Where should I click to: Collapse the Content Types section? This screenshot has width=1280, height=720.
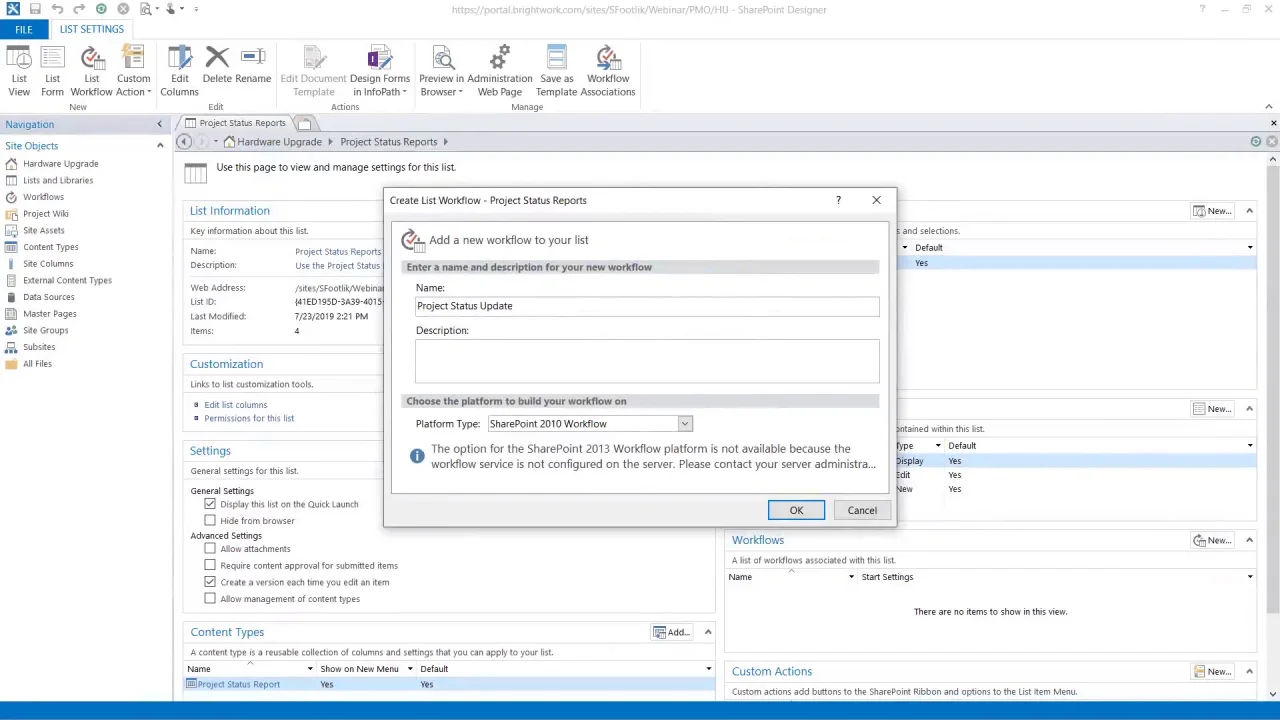pos(708,632)
